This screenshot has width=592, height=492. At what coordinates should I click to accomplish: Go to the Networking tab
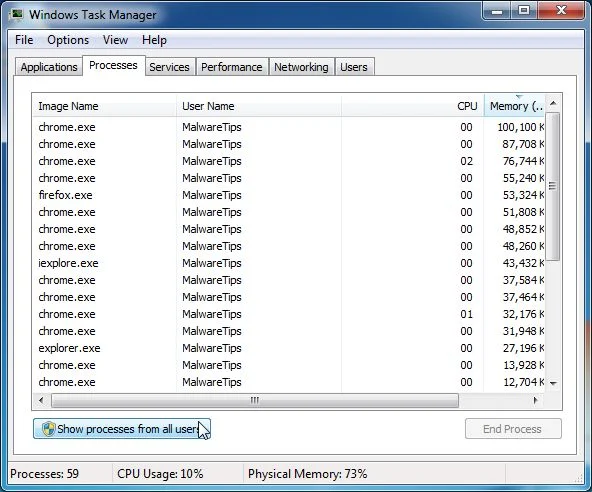tap(301, 67)
